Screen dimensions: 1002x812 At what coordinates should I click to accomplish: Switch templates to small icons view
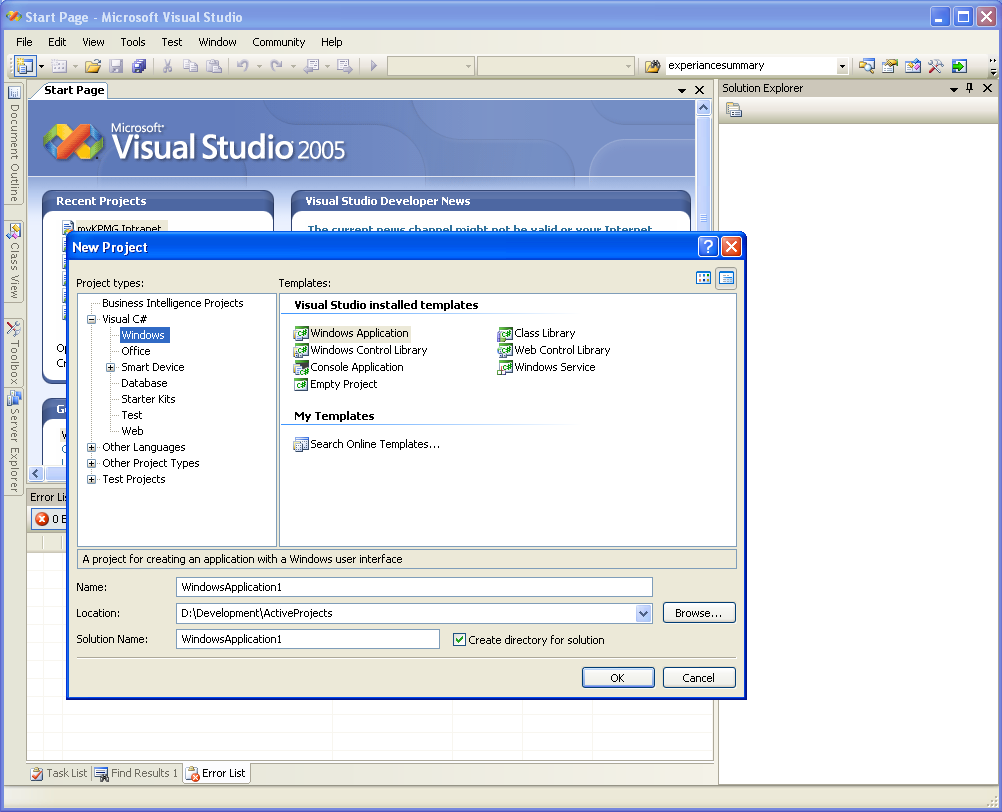pyautogui.click(x=726, y=278)
